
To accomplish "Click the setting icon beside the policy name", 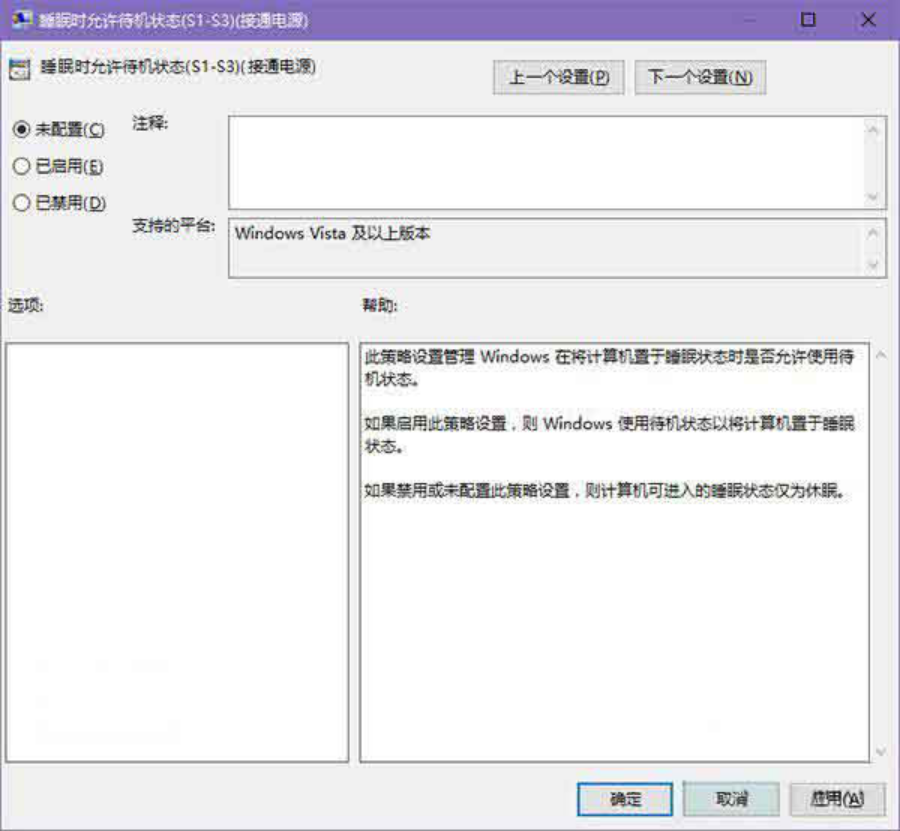I will coord(19,70).
